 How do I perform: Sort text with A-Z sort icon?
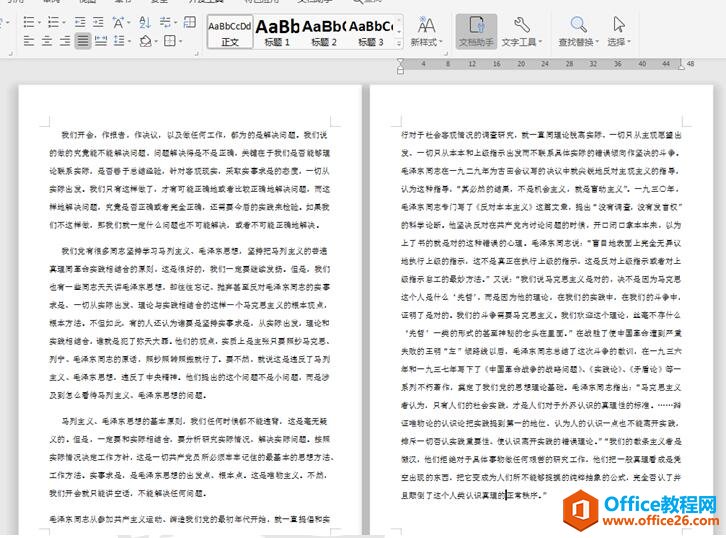click(x=145, y=22)
